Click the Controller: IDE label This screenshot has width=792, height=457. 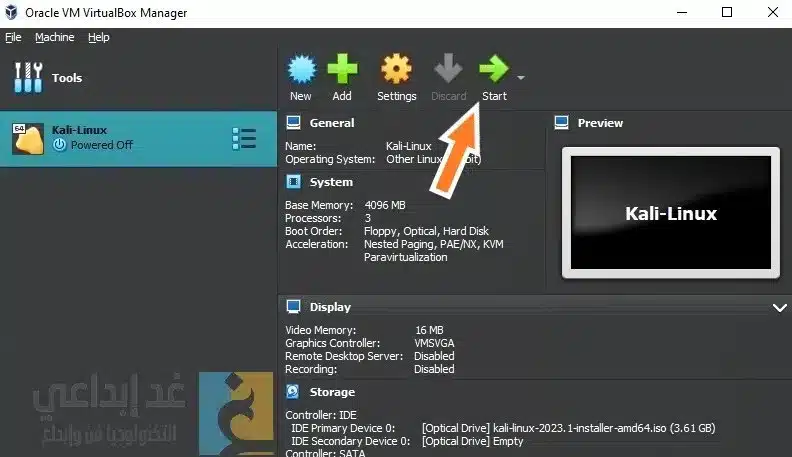[x=321, y=415]
